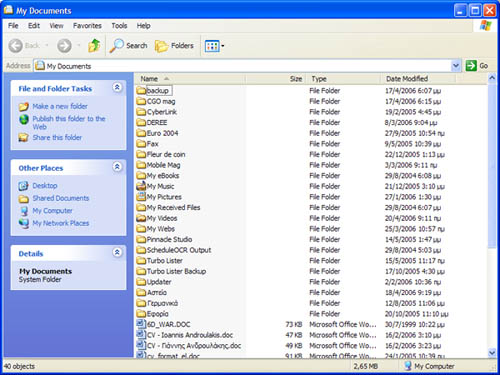The width and height of the screenshot is (500, 375).
Task: Click the green Go arrow button
Action: coord(471,66)
